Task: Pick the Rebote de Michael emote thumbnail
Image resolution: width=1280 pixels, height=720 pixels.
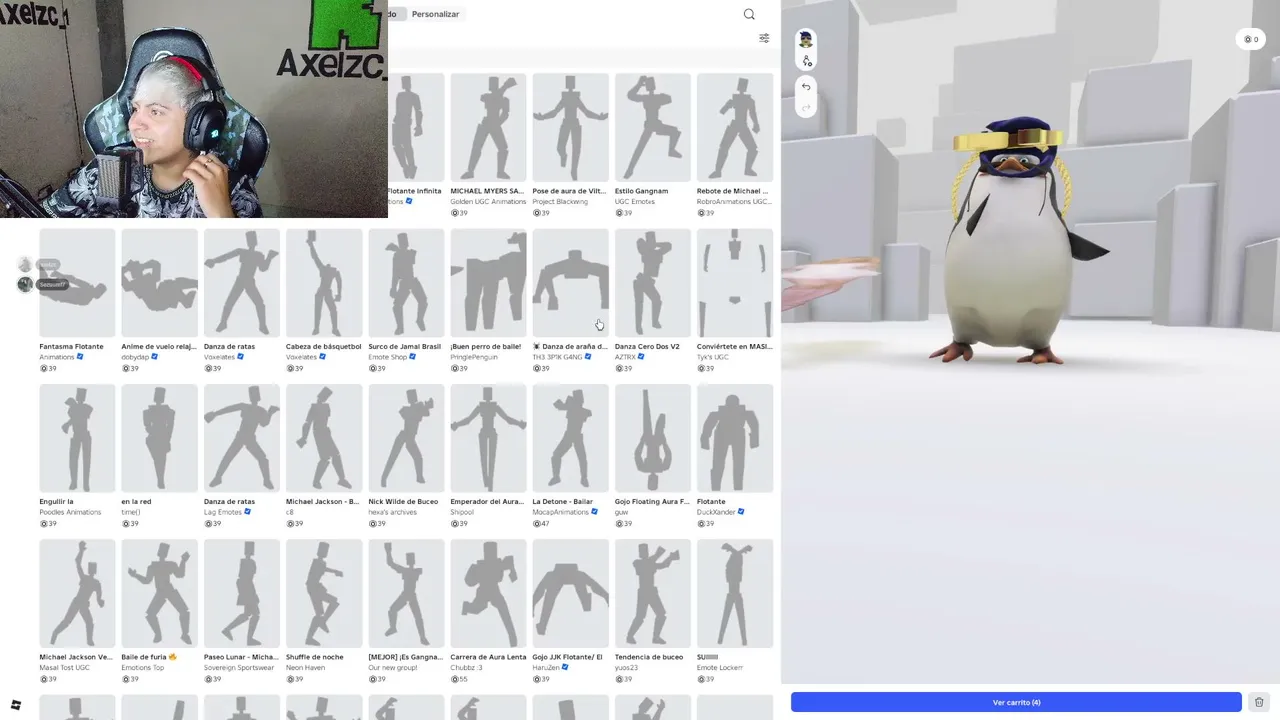Action: (x=735, y=127)
